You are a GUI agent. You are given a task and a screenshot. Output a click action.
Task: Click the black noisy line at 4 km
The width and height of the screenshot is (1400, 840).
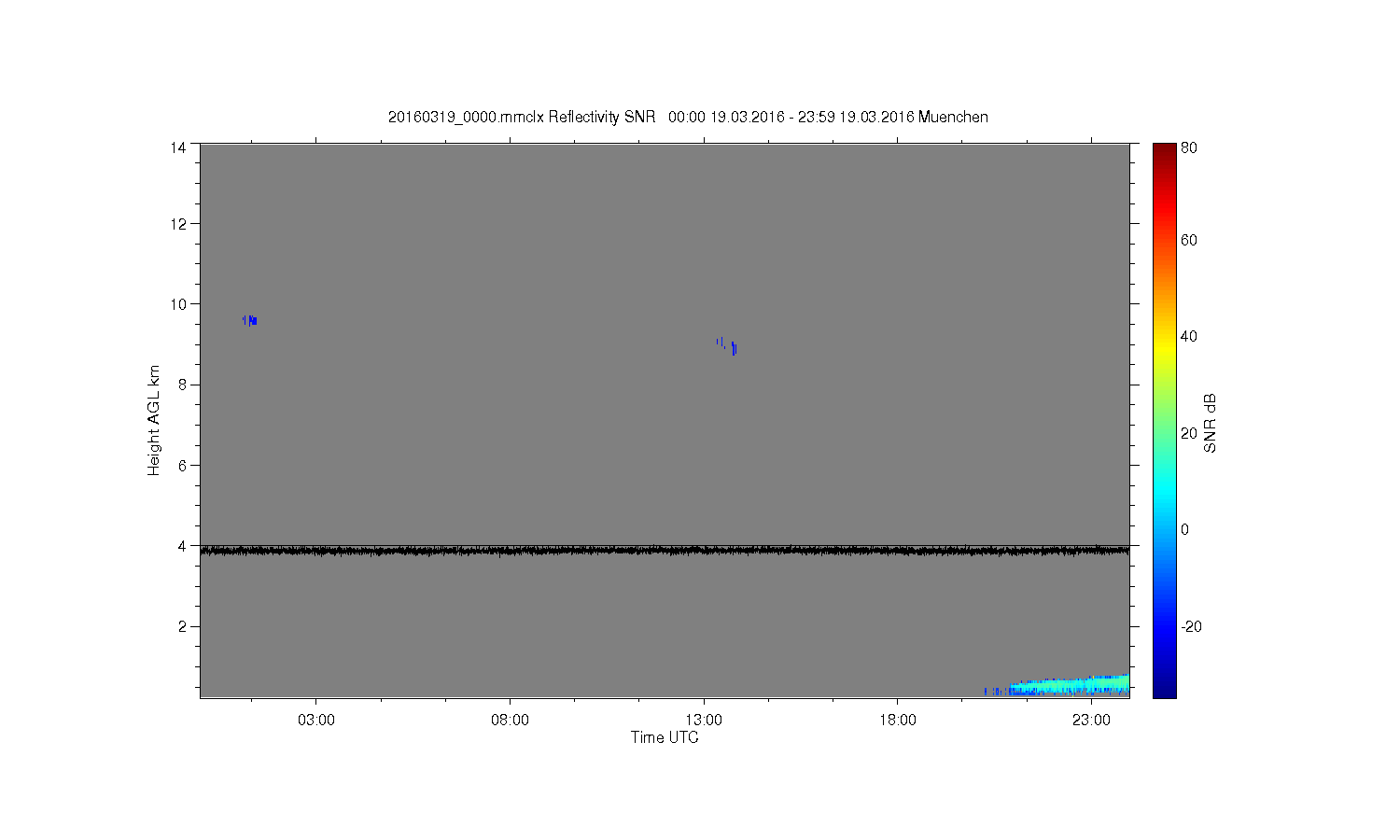665,551
